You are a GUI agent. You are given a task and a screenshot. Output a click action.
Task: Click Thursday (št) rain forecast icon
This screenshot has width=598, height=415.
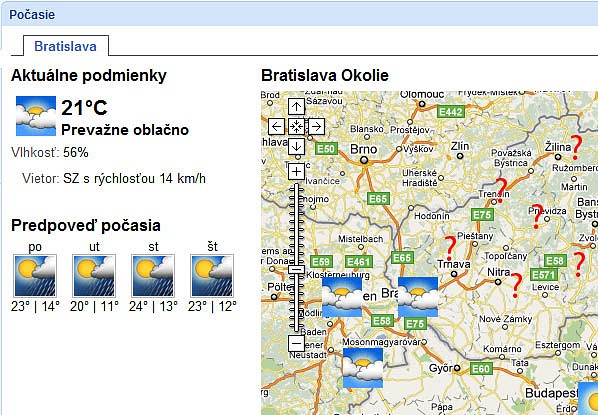tap(212, 276)
